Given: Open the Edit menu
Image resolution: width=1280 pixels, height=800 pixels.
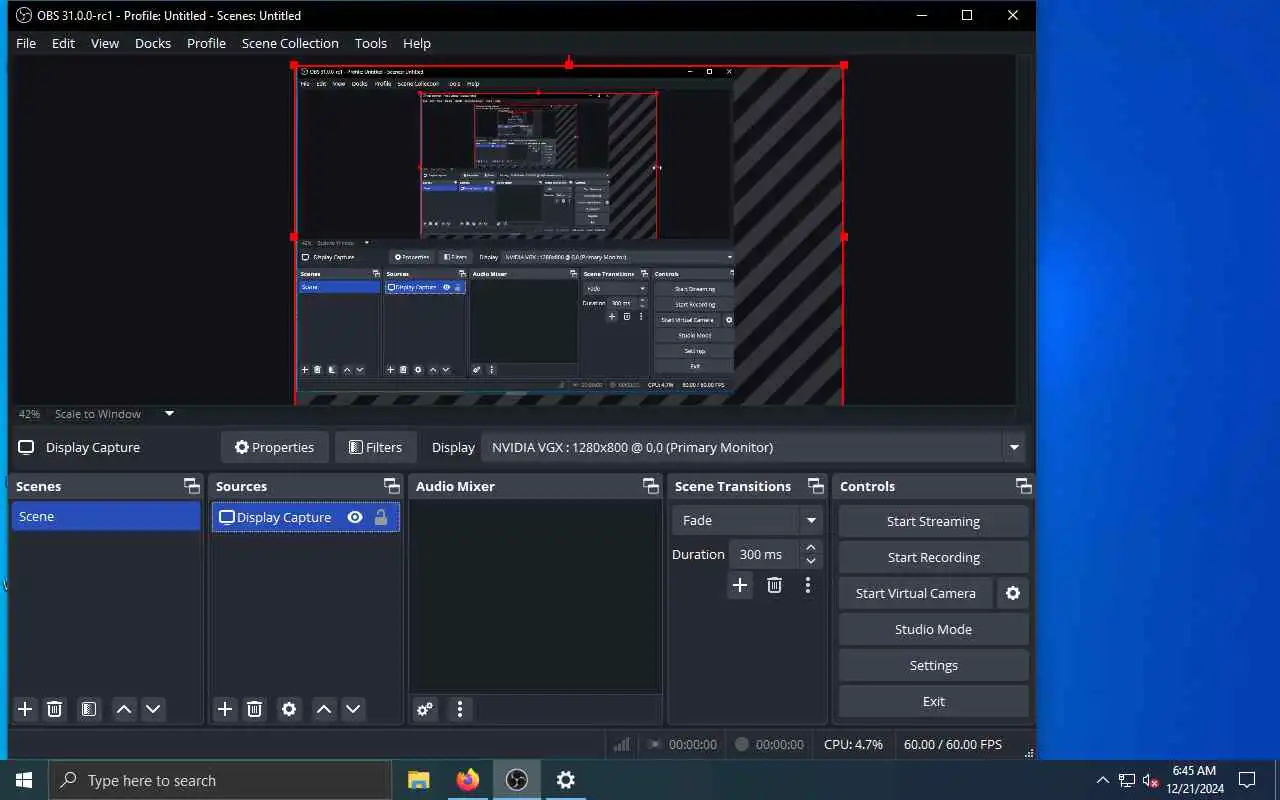Looking at the screenshot, I should (x=63, y=43).
